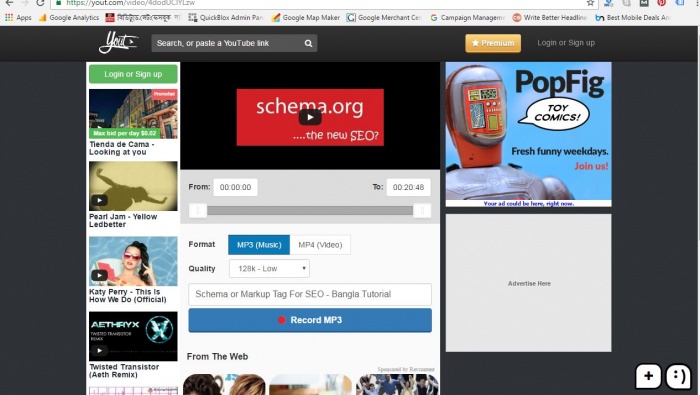Click play icon on Pearl Jam thumbnail
The image size is (700, 395).
click(100, 200)
